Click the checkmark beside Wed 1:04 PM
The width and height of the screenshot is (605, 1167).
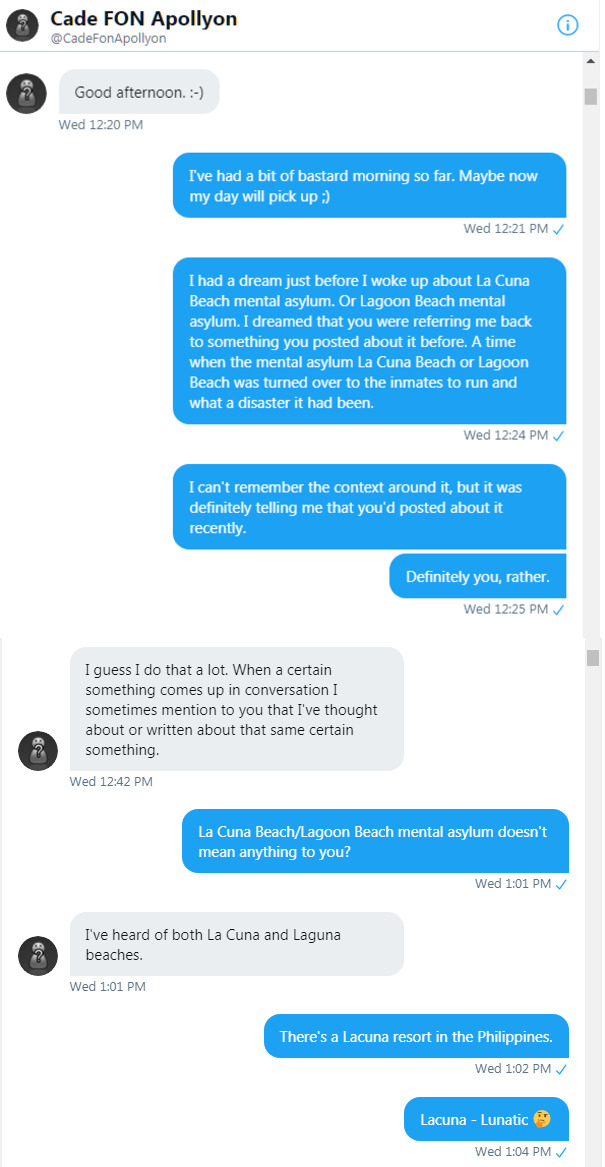click(562, 1151)
